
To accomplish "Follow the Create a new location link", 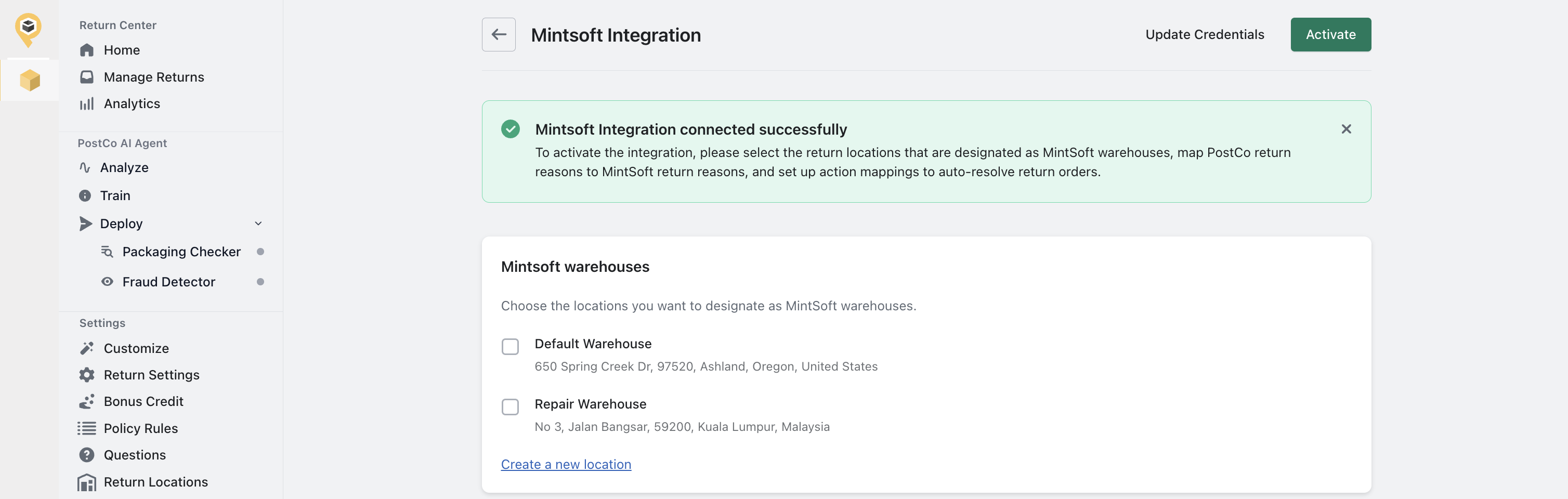I will pyautogui.click(x=566, y=464).
